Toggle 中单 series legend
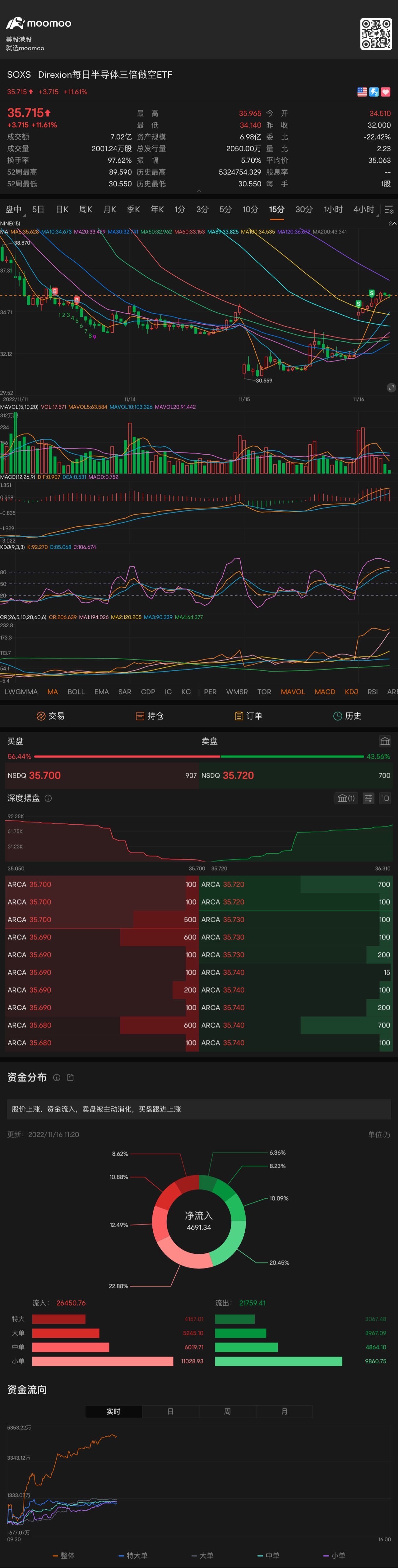 tap(268, 1555)
